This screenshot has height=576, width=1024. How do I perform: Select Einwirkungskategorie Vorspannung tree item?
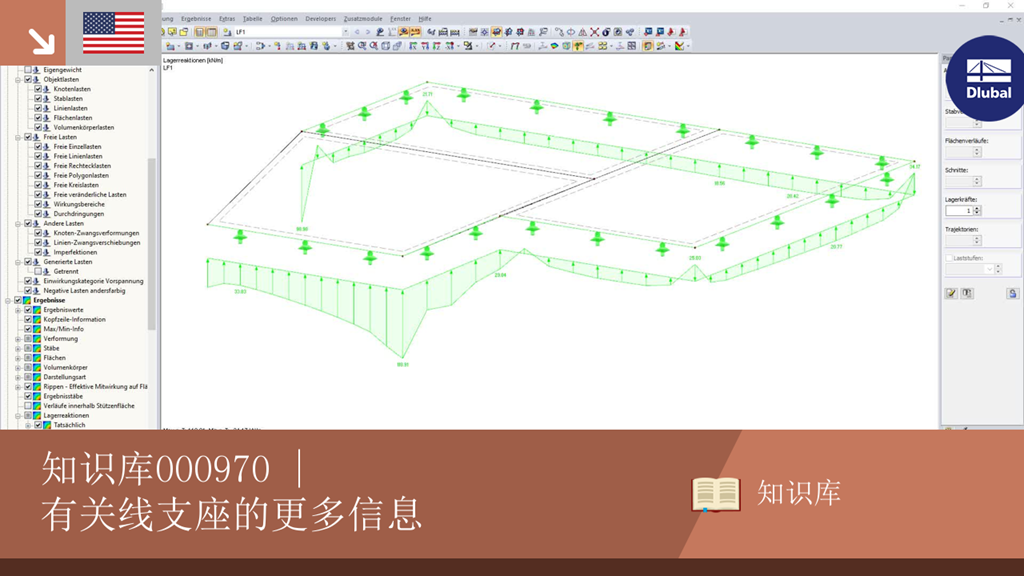93,281
